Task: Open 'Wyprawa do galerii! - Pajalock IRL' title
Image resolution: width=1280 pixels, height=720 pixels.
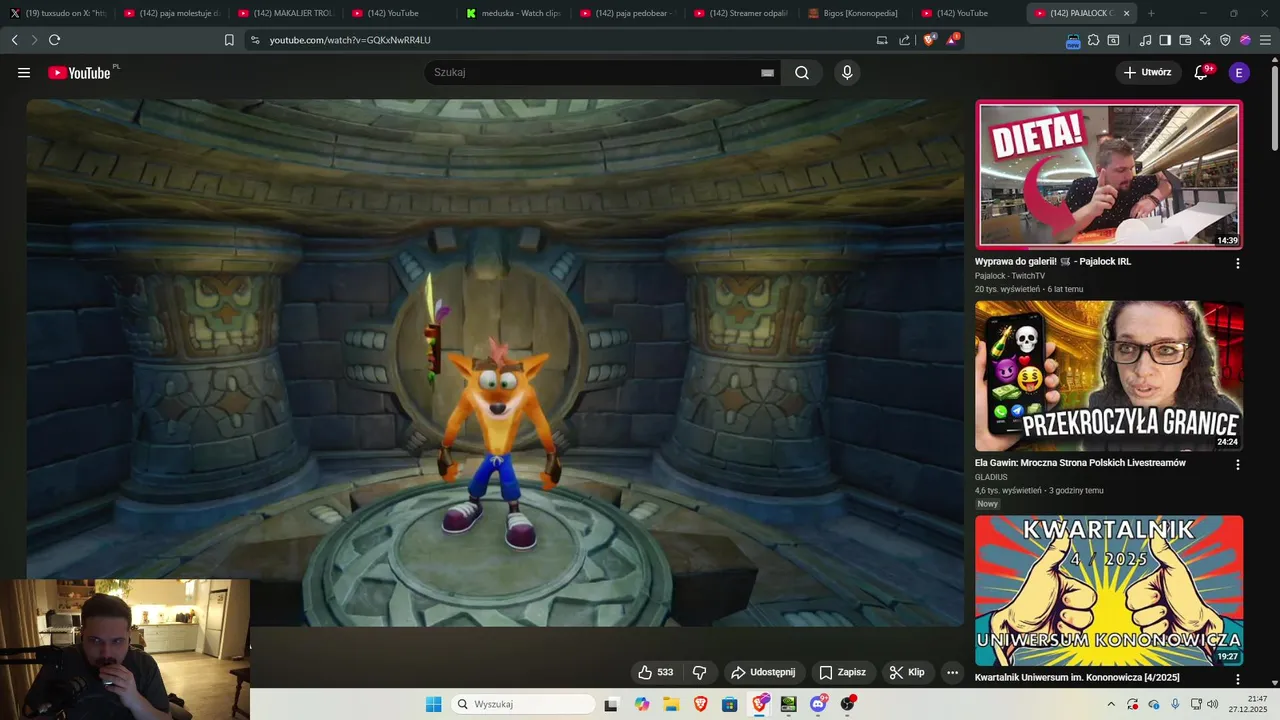Action: click(x=1053, y=261)
